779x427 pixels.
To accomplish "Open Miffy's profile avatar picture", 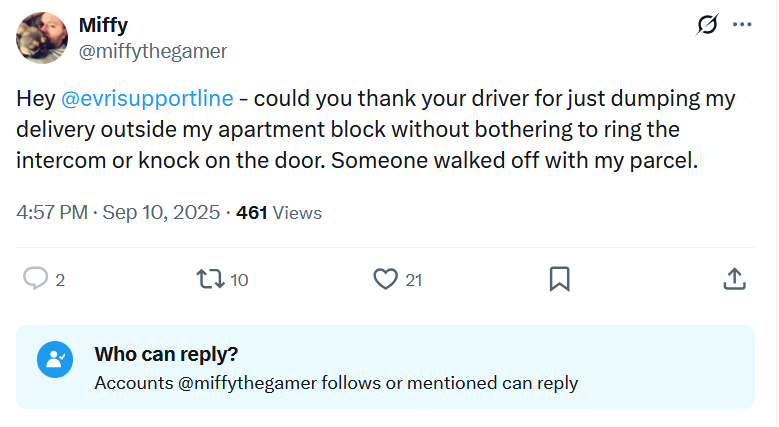I will pyautogui.click(x=42, y=37).
